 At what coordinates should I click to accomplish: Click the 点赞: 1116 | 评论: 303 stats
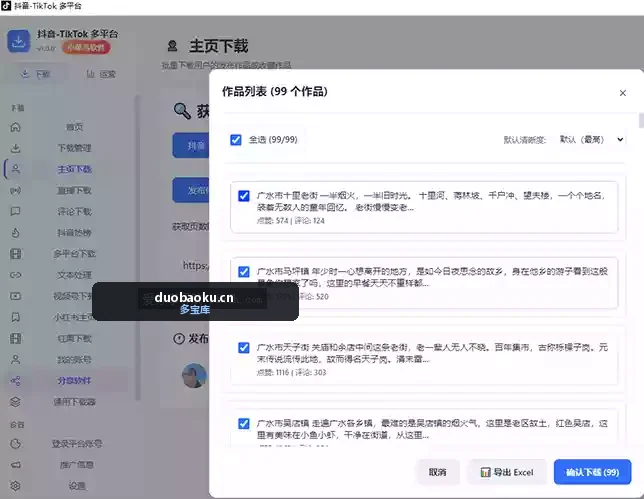[292, 373]
